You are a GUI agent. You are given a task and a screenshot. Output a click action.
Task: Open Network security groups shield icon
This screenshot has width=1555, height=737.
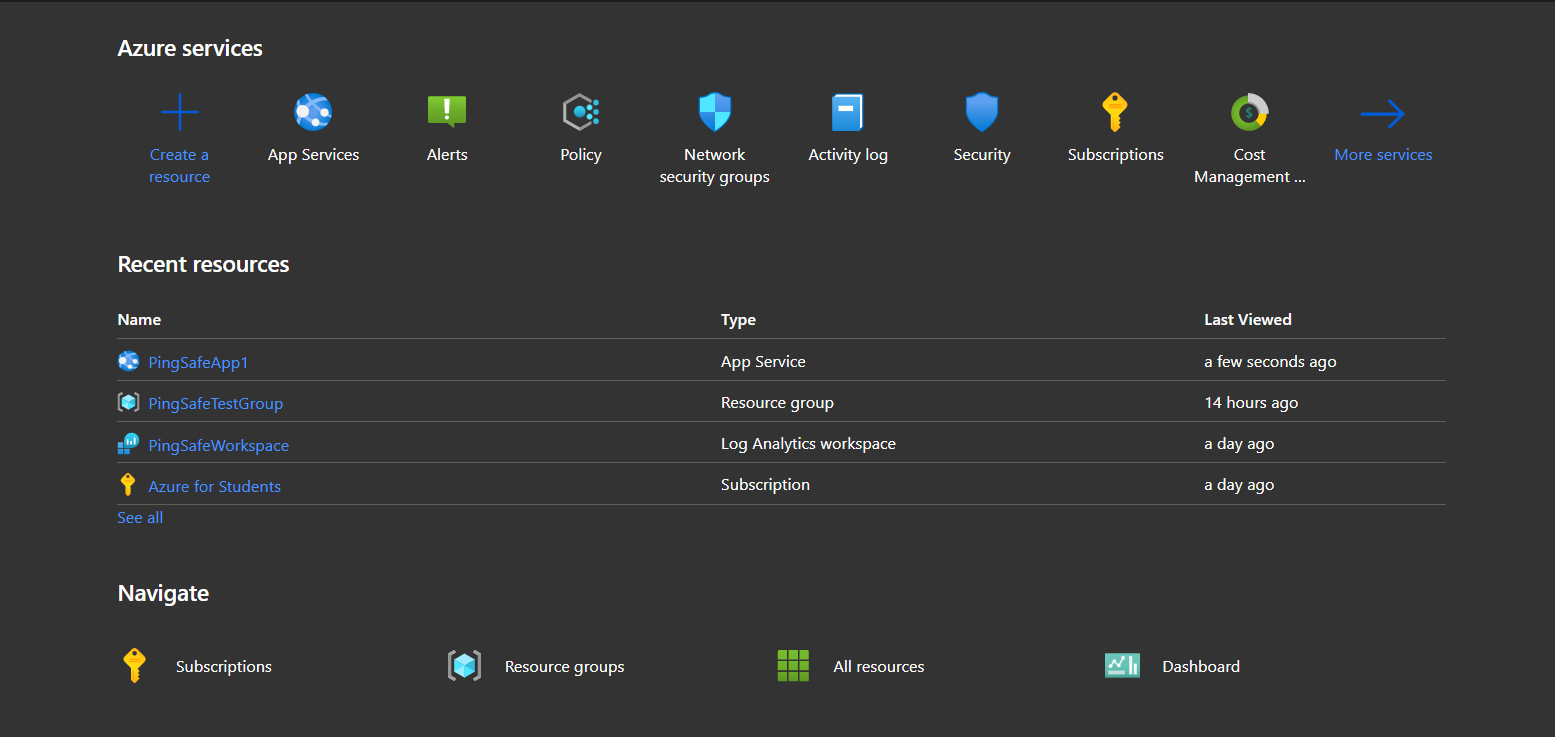click(714, 113)
